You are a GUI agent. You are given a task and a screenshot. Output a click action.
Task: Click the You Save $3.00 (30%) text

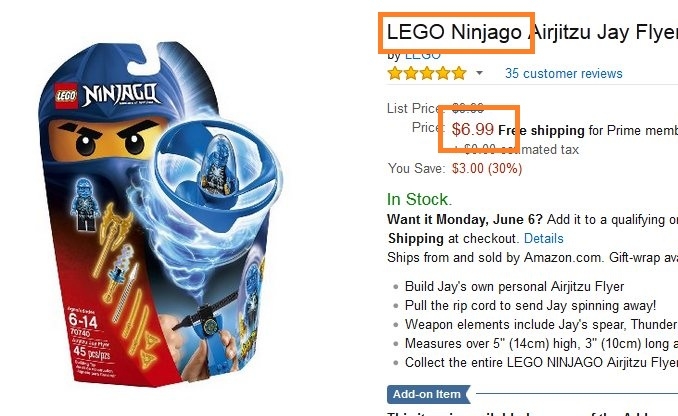tap(455, 168)
